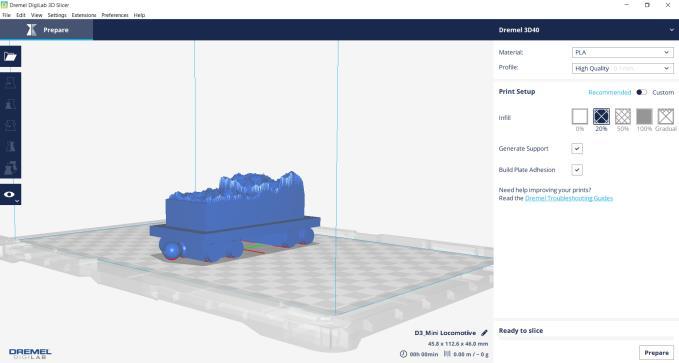Select the Mirror tool in sidebar
Screen dimensions: 679x363
point(10,146)
